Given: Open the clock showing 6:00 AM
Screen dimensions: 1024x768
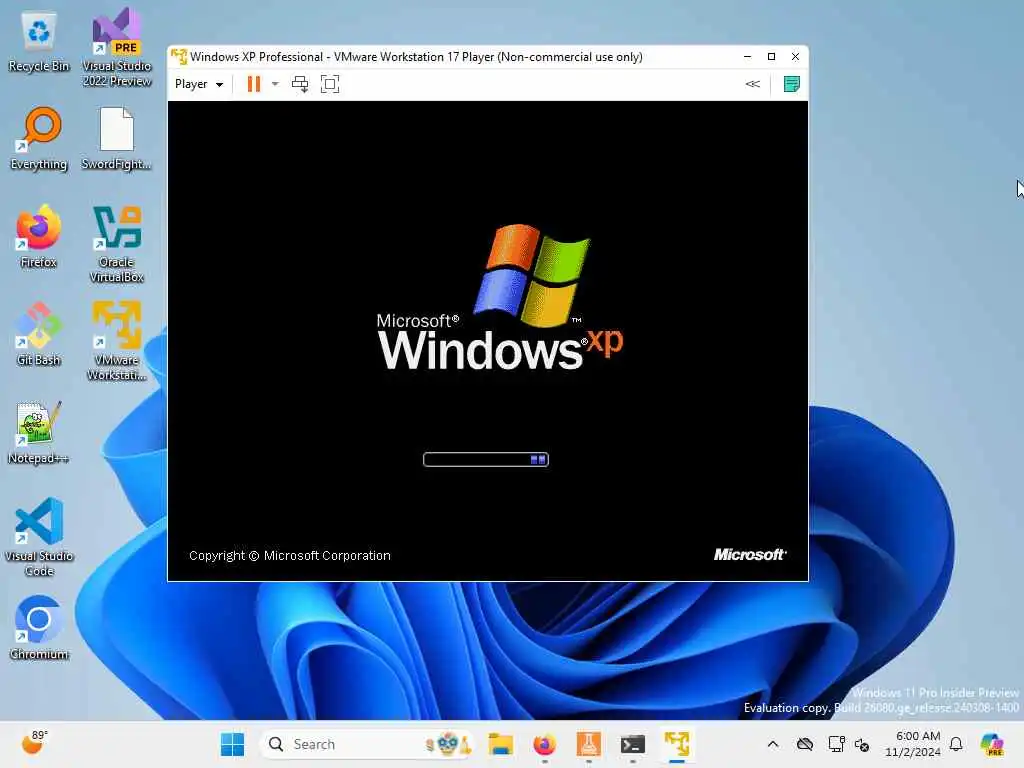Looking at the screenshot, I should coord(913,744).
